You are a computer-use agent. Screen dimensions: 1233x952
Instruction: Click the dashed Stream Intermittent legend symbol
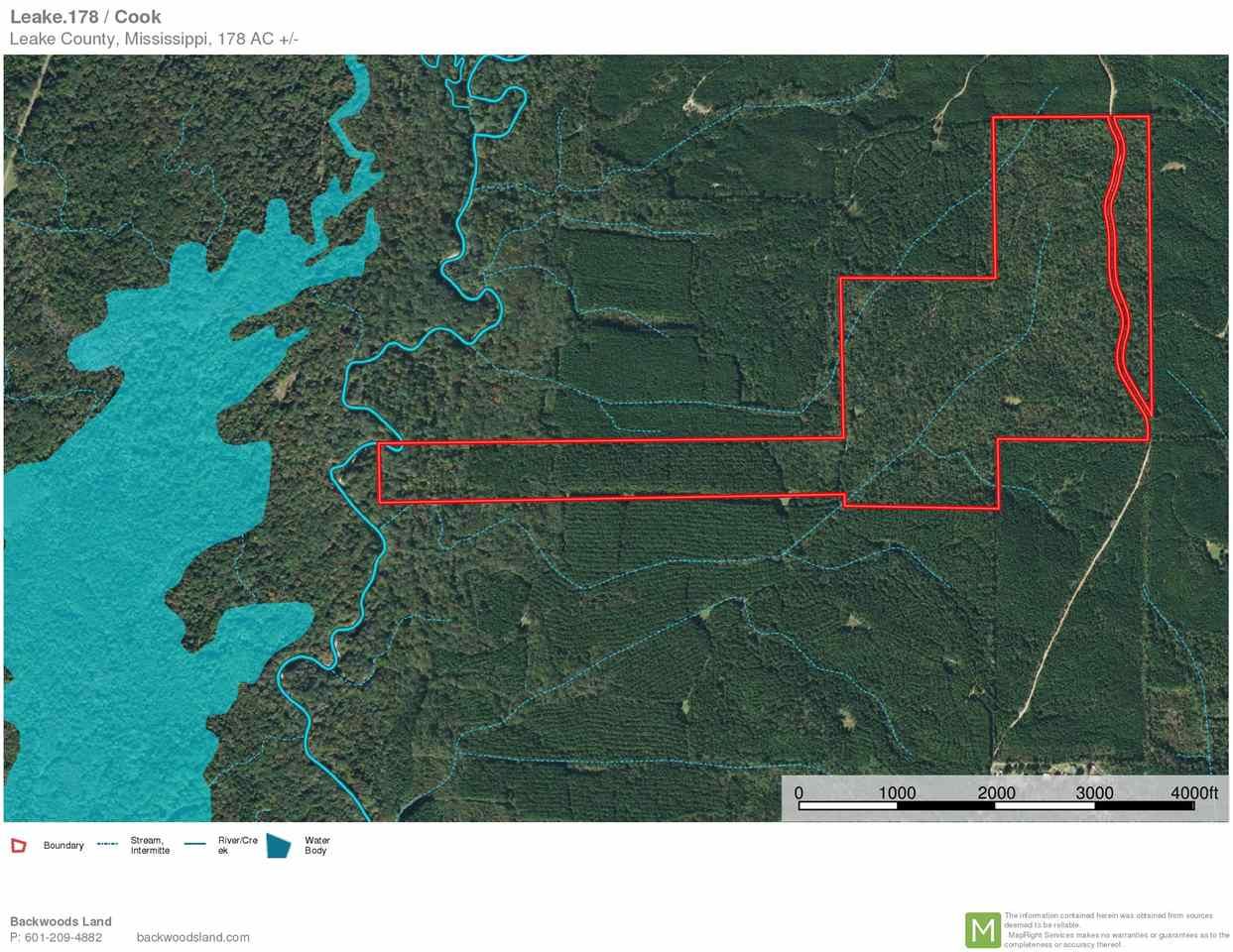coord(108,845)
